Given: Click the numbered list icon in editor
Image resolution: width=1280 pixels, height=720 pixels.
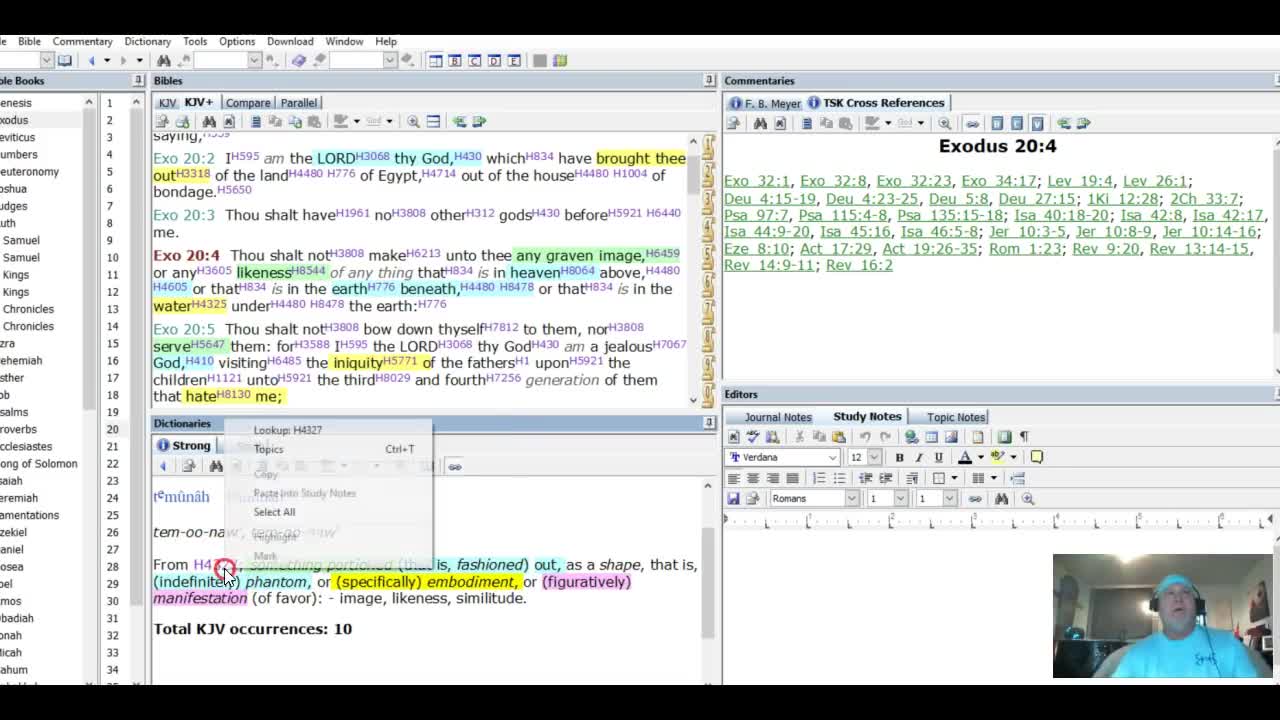Looking at the screenshot, I should pyautogui.click(x=819, y=478).
